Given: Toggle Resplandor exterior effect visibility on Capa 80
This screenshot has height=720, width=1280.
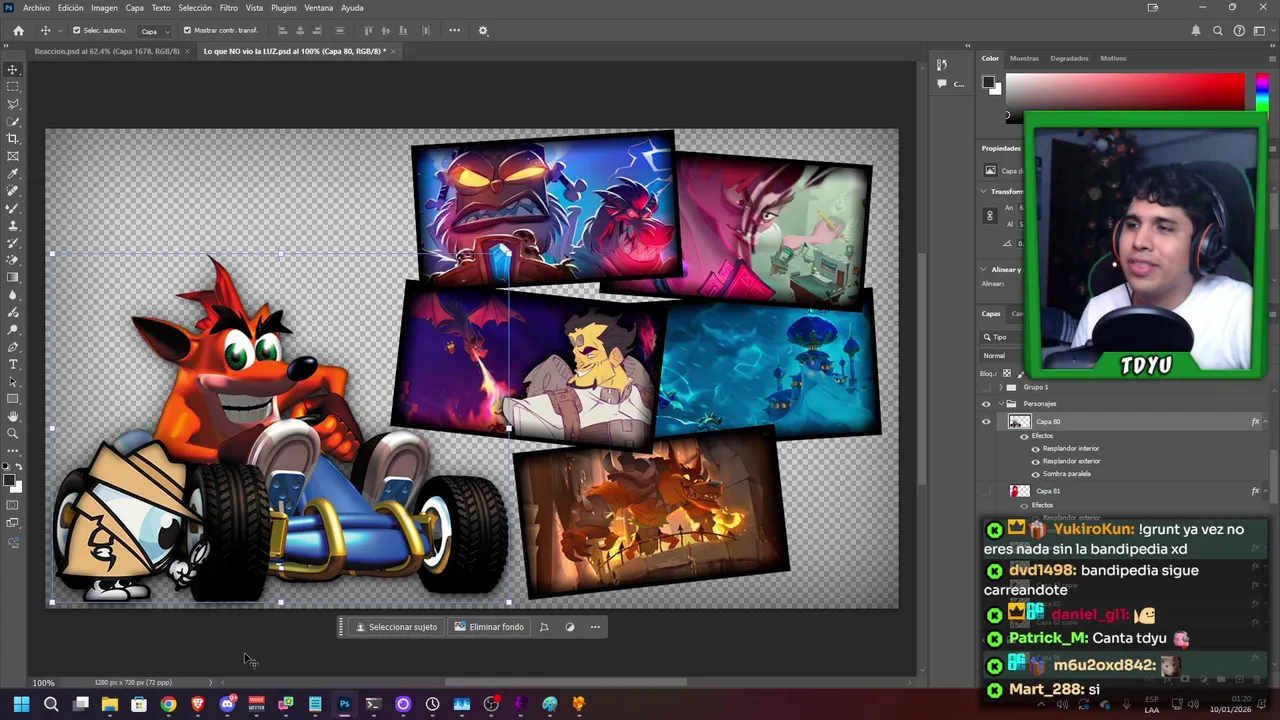Looking at the screenshot, I should coord(1035,461).
